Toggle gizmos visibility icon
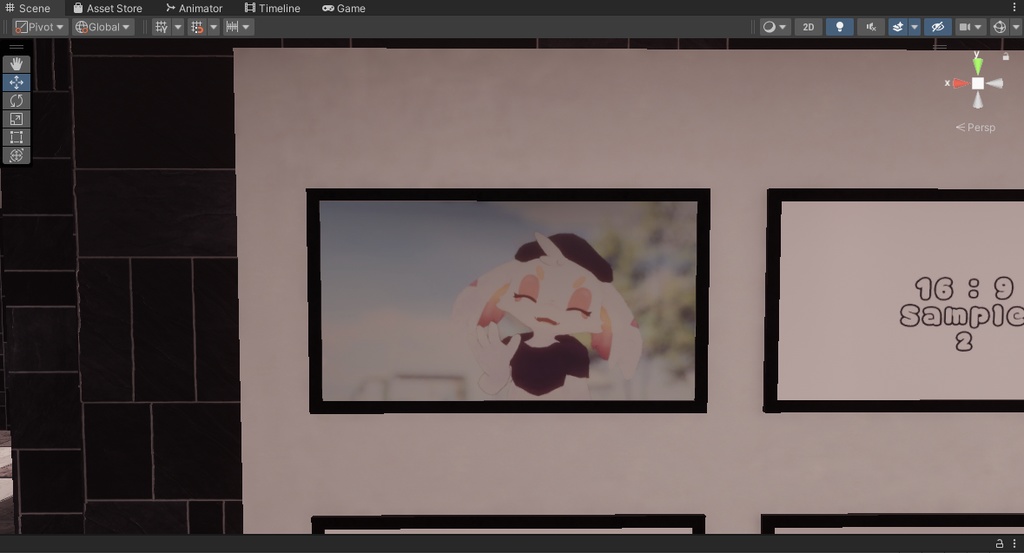1024x553 pixels. (x=999, y=27)
